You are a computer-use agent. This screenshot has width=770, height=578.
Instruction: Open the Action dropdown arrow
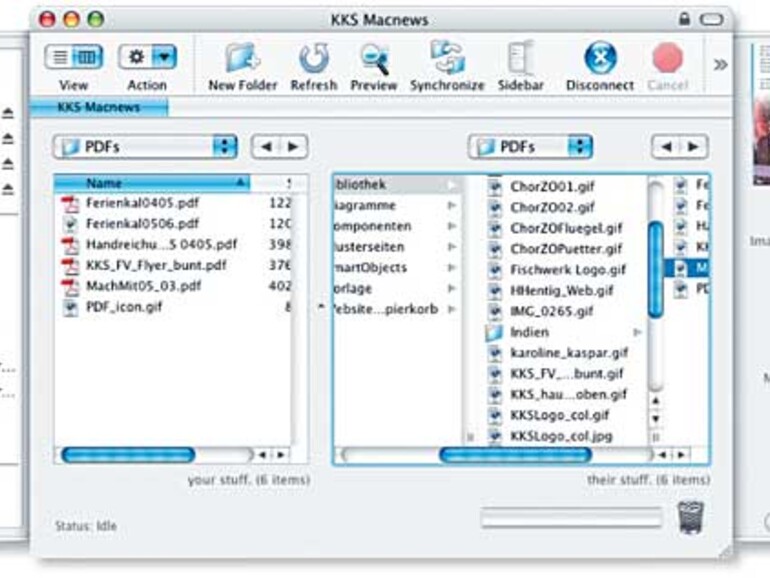[164, 57]
